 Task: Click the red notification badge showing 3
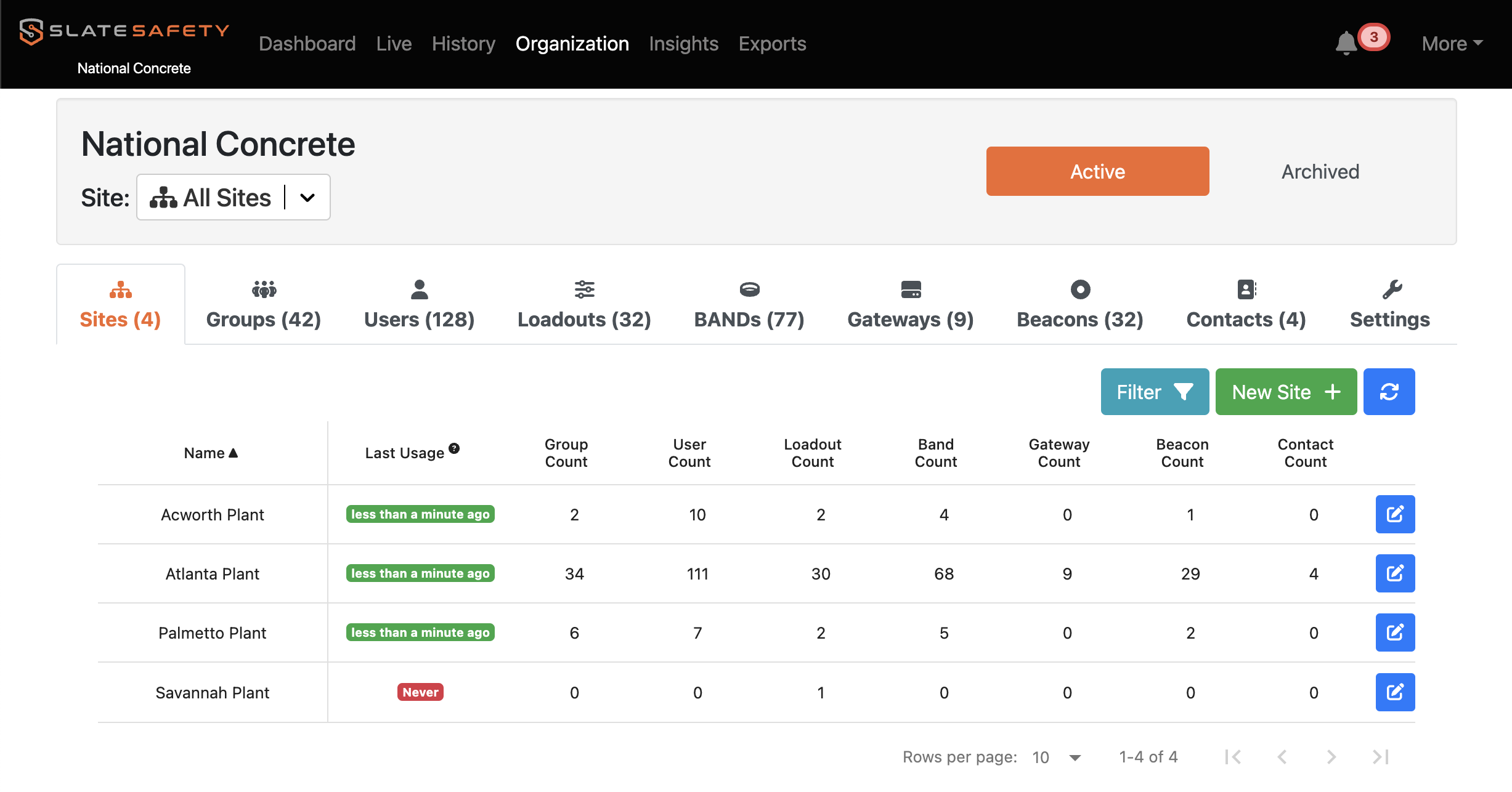(1373, 37)
